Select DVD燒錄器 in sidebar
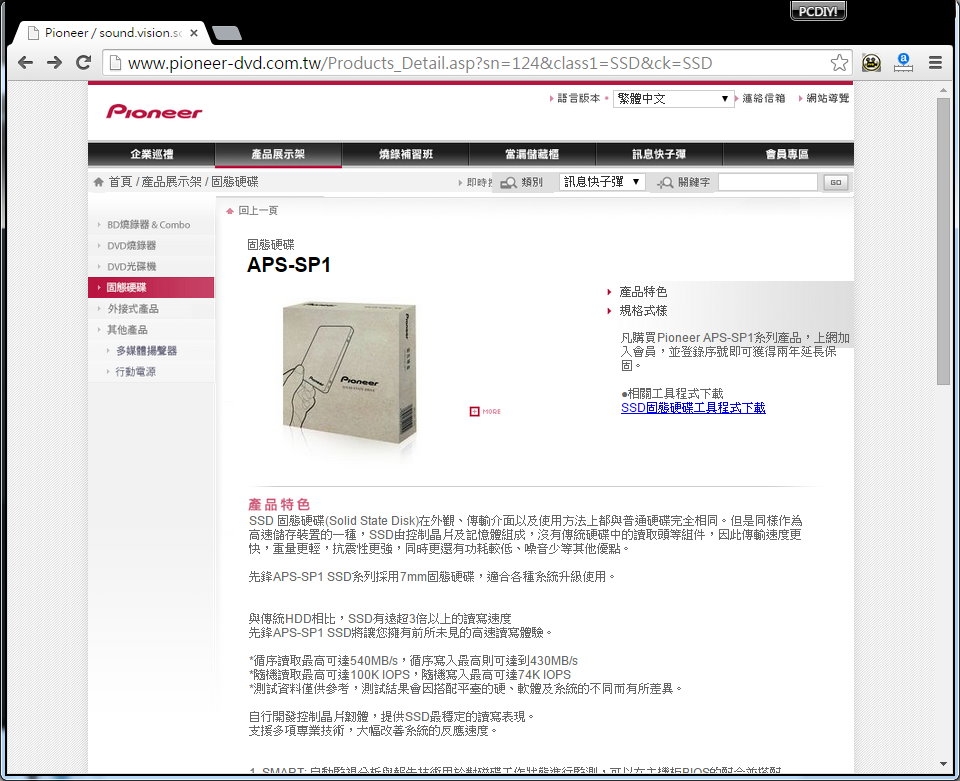Viewport: 960px width, 781px height. pos(131,245)
